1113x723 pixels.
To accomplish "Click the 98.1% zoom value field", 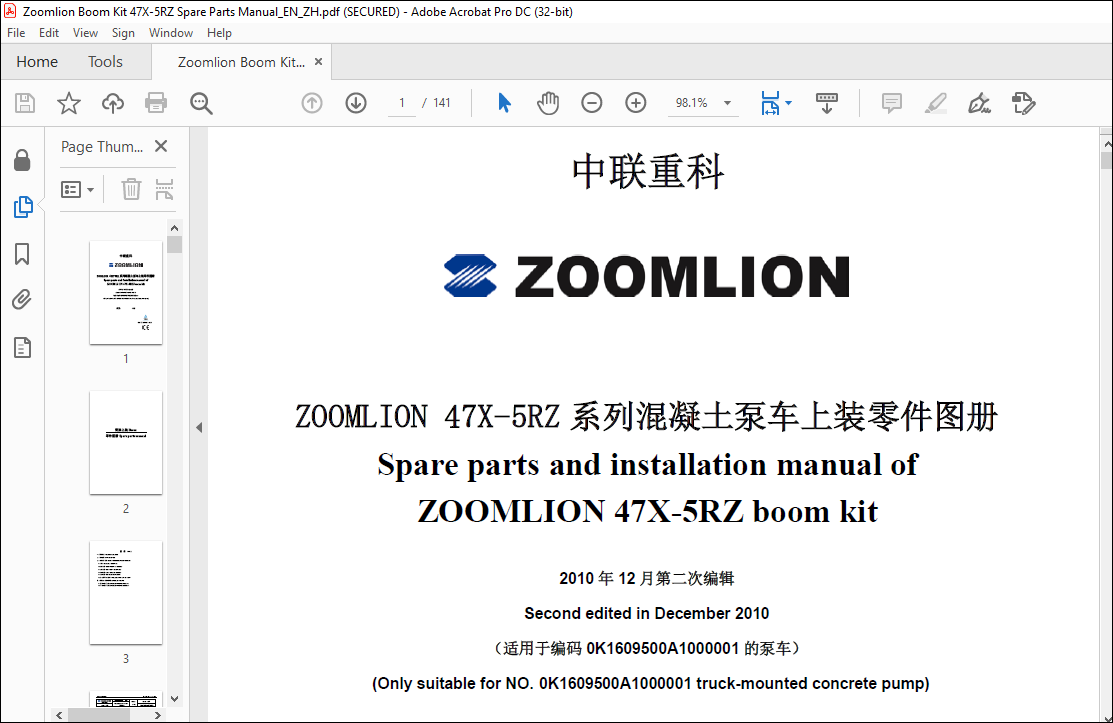I will pyautogui.click(x=691, y=103).
